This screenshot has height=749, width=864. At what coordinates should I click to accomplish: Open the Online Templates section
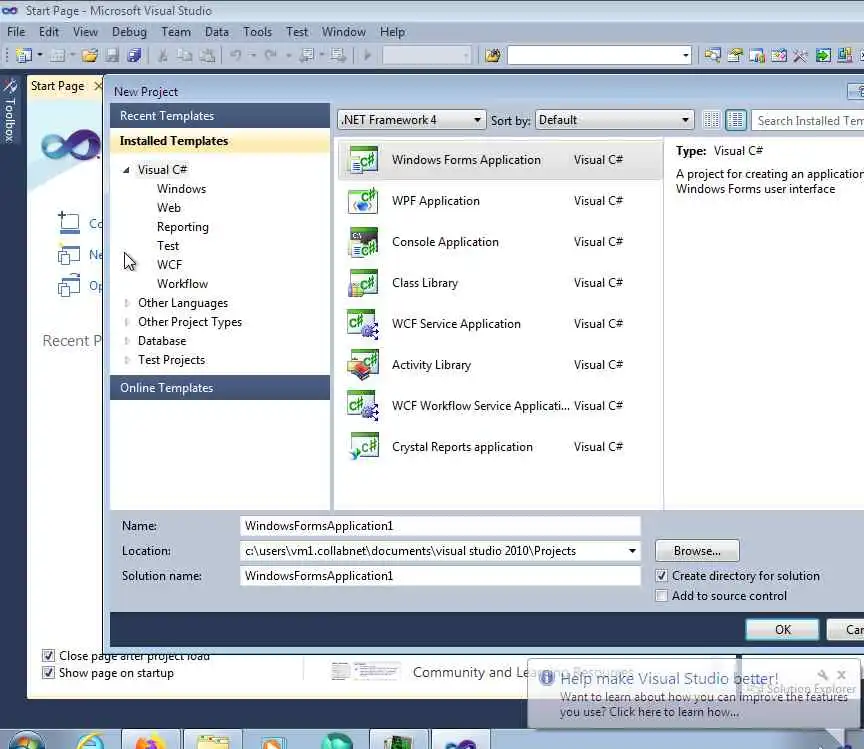tap(220, 387)
